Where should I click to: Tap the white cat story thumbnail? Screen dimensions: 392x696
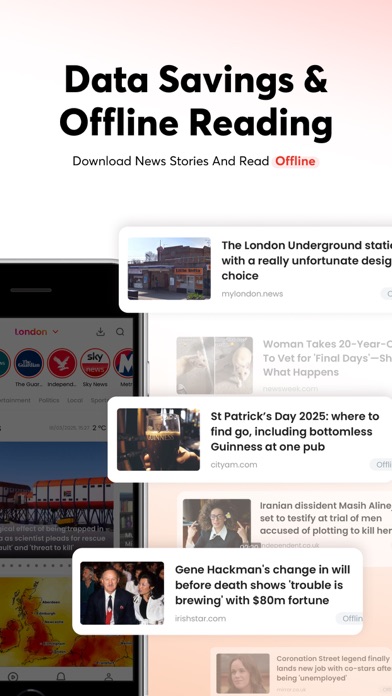pyautogui.click(x=214, y=365)
